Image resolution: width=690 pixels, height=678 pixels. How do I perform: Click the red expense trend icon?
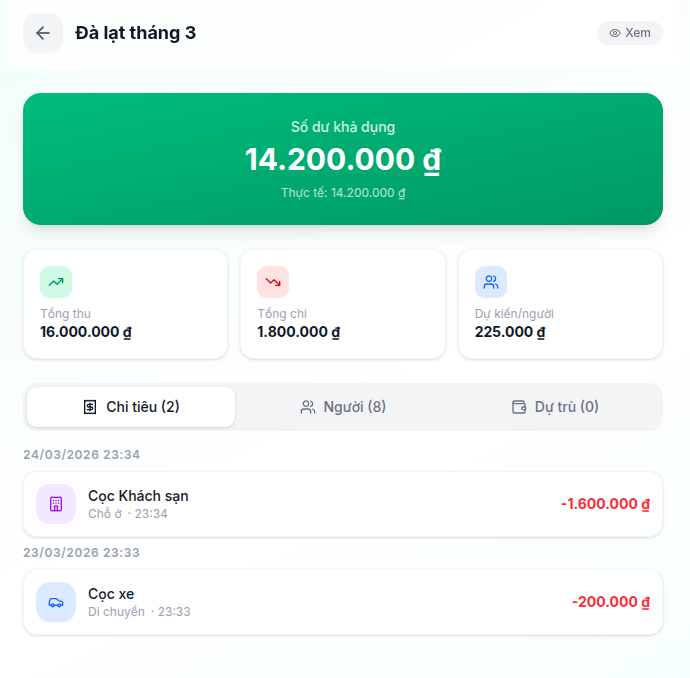pyautogui.click(x=273, y=282)
